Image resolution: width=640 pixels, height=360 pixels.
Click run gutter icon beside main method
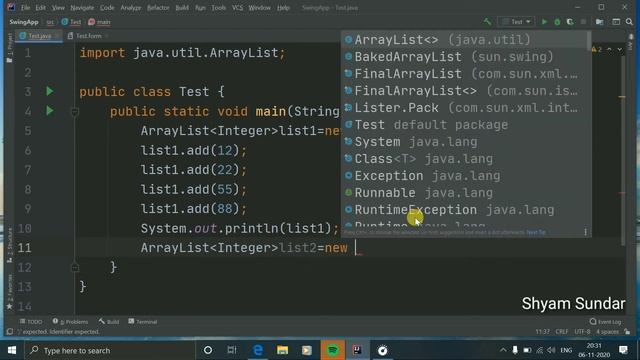[x=50, y=111]
